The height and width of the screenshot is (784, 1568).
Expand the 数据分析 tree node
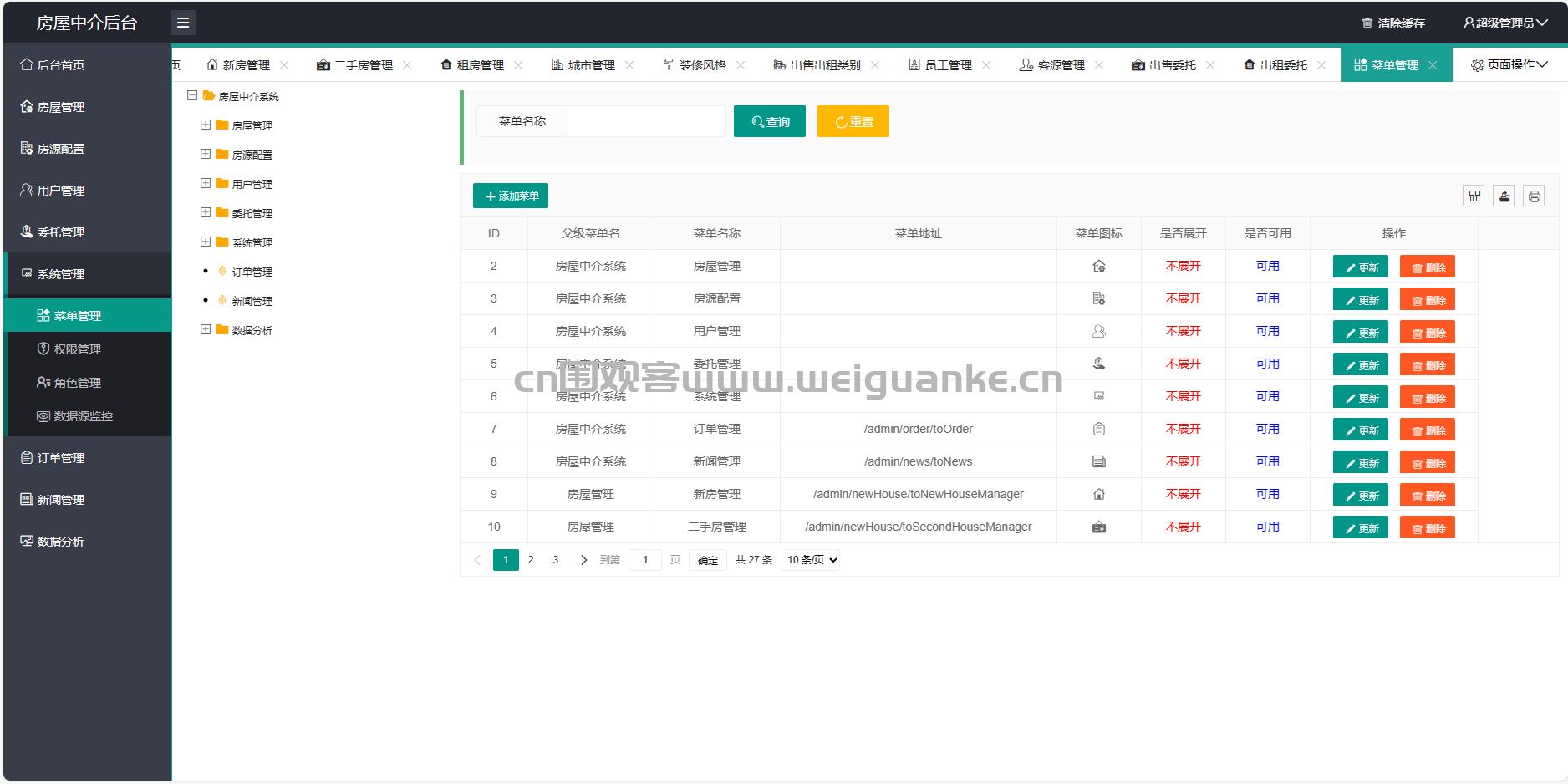(206, 329)
